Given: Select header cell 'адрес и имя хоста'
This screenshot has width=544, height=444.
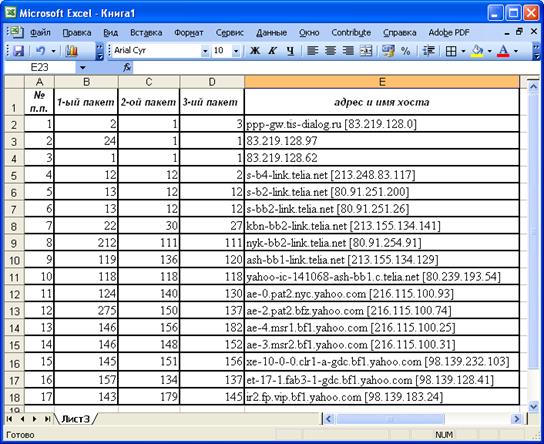Looking at the screenshot, I should pos(382,102).
